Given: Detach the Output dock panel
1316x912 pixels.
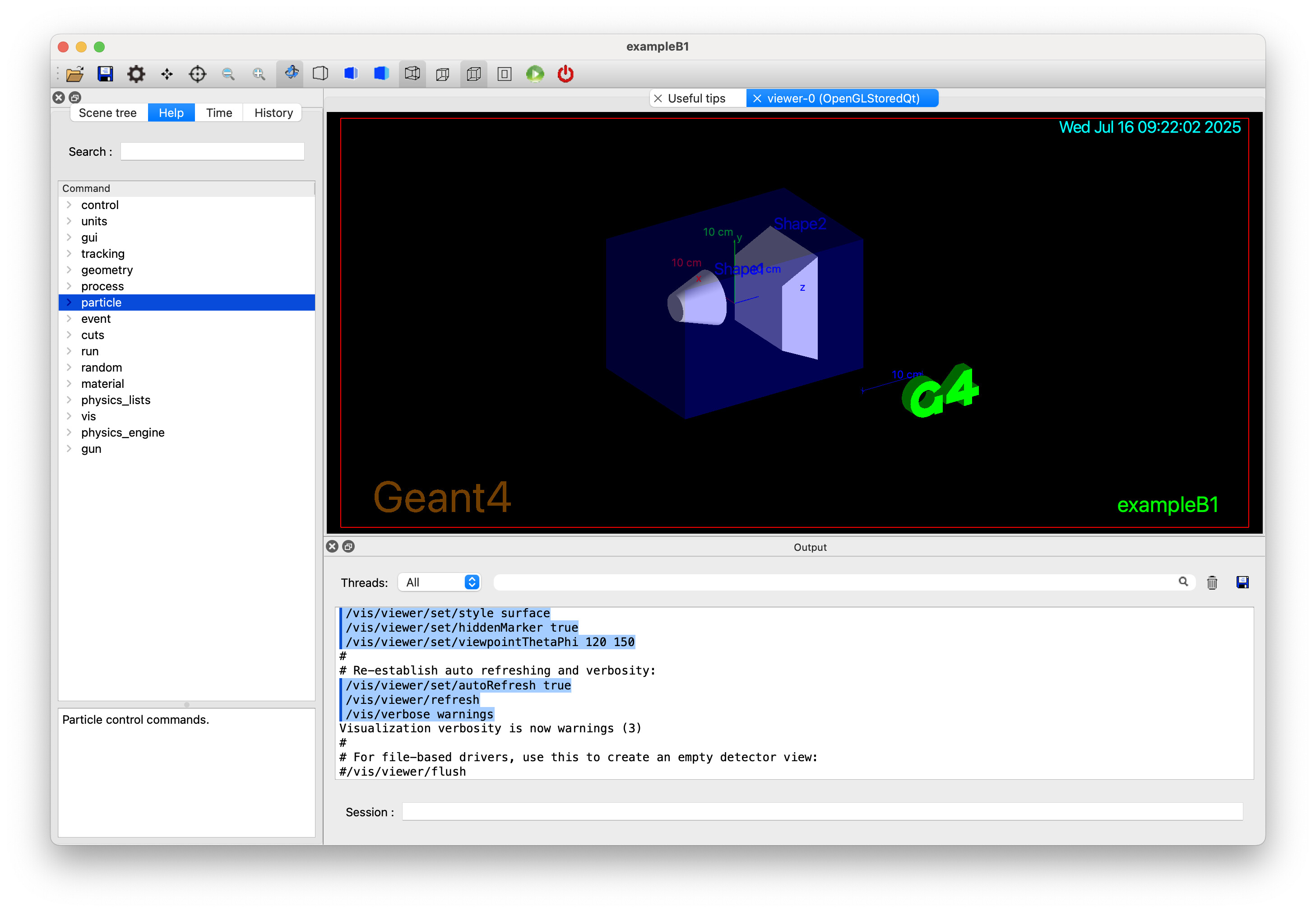Looking at the screenshot, I should pyautogui.click(x=348, y=547).
